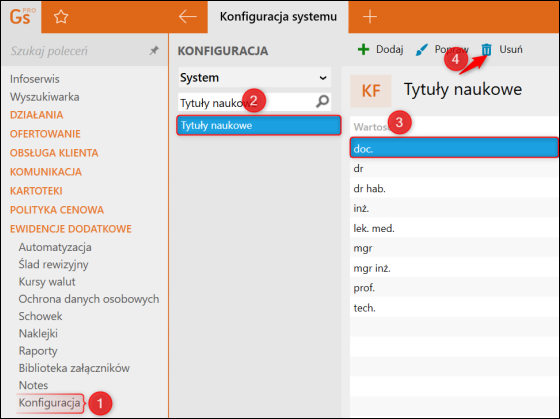Click the Gs PRO logo icon
The image size is (560, 419).
pyautogui.click(x=22, y=17)
